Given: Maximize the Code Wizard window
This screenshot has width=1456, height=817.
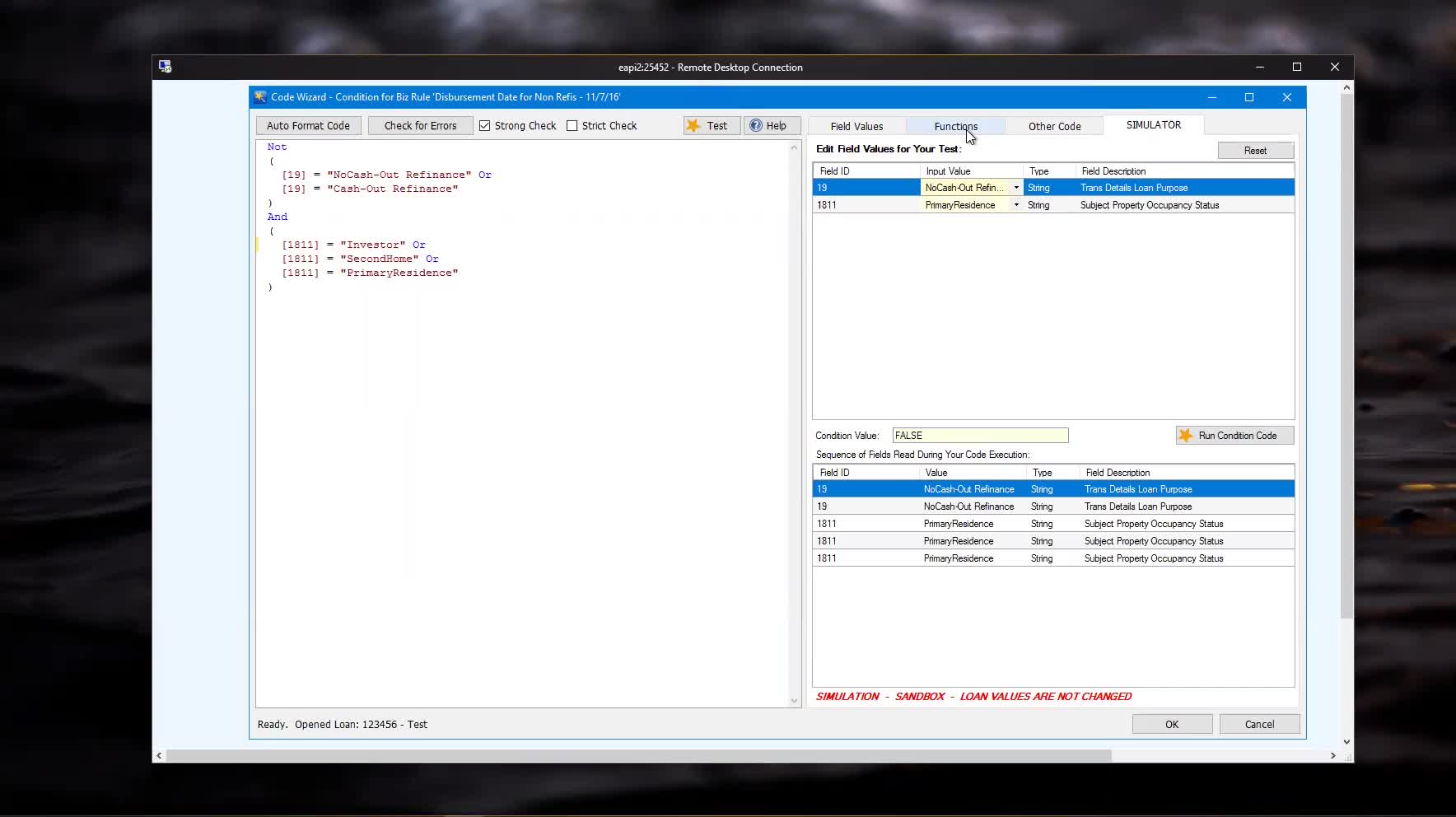Looking at the screenshot, I should pos(1249,97).
